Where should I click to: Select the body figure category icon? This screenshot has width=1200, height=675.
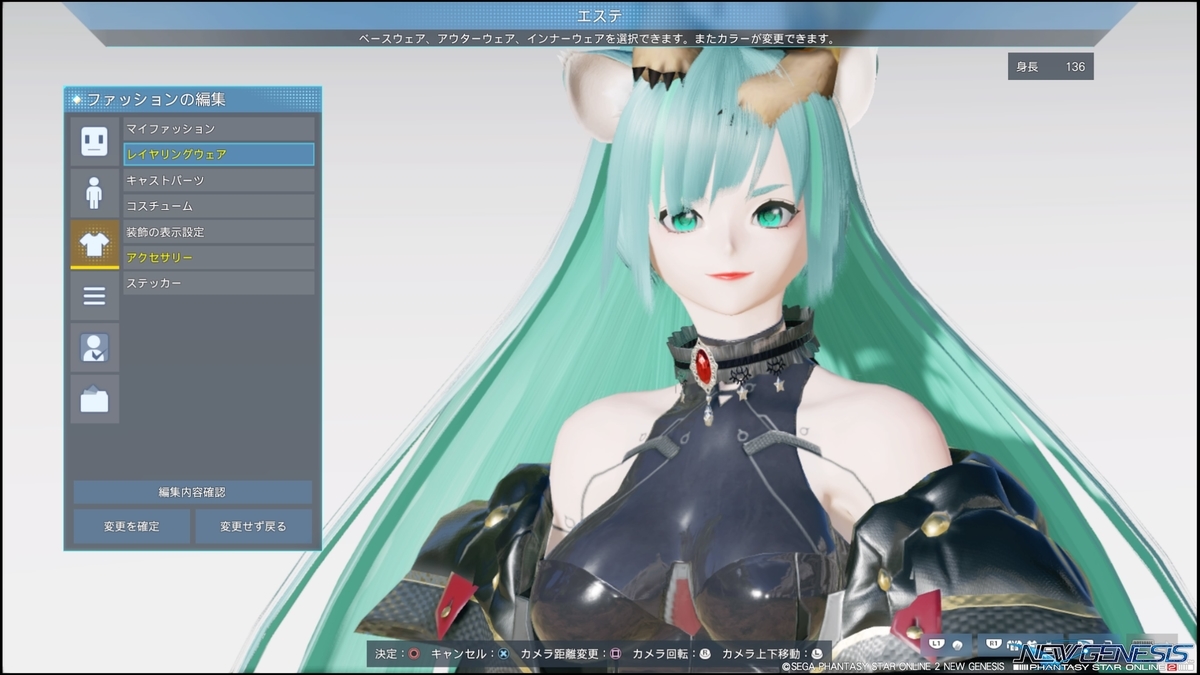[94, 193]
